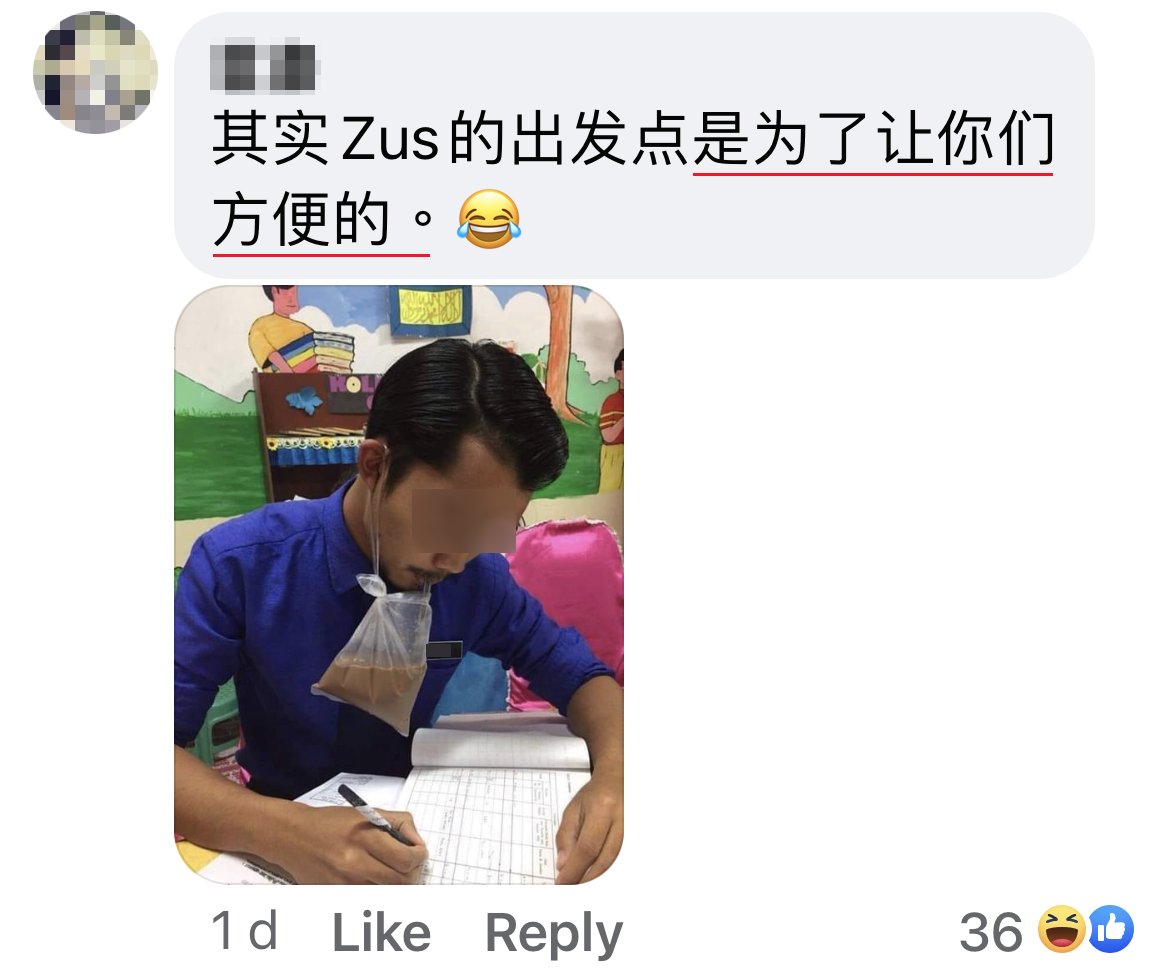Screen dimensions: 1170x971
Task: Open the commenter's pixelated profile avatar
Action: coord(96,72)
